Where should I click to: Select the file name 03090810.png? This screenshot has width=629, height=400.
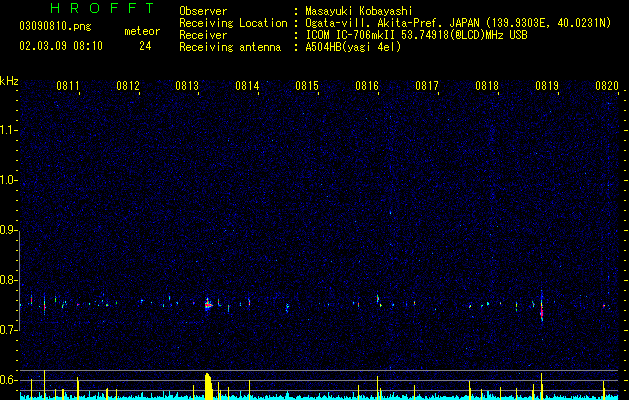point(55,27)
